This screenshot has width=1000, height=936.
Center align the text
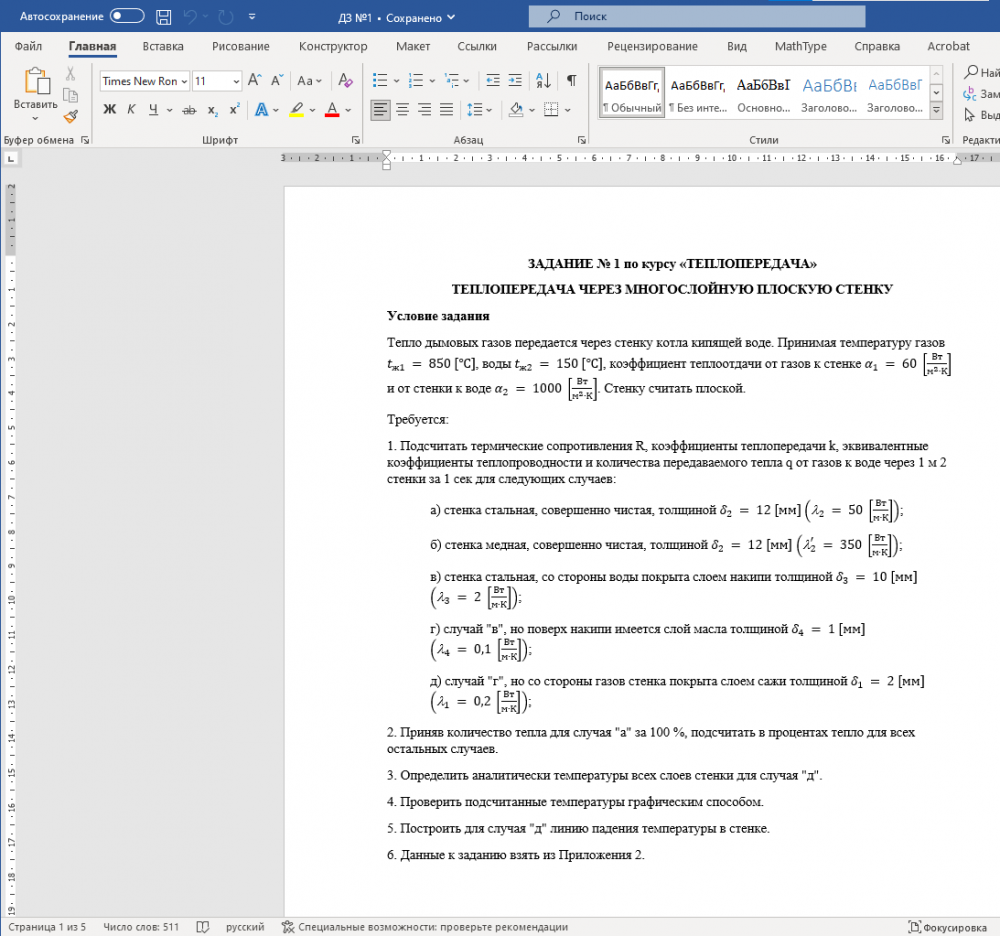coord(402,110)
